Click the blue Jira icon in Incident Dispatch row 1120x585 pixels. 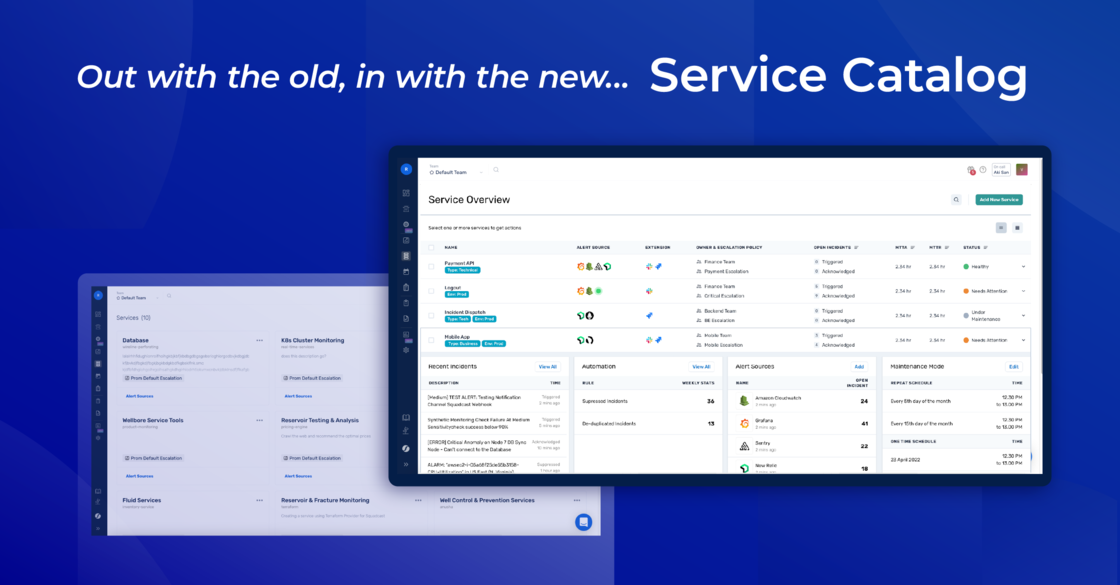[x=649, y=315]
